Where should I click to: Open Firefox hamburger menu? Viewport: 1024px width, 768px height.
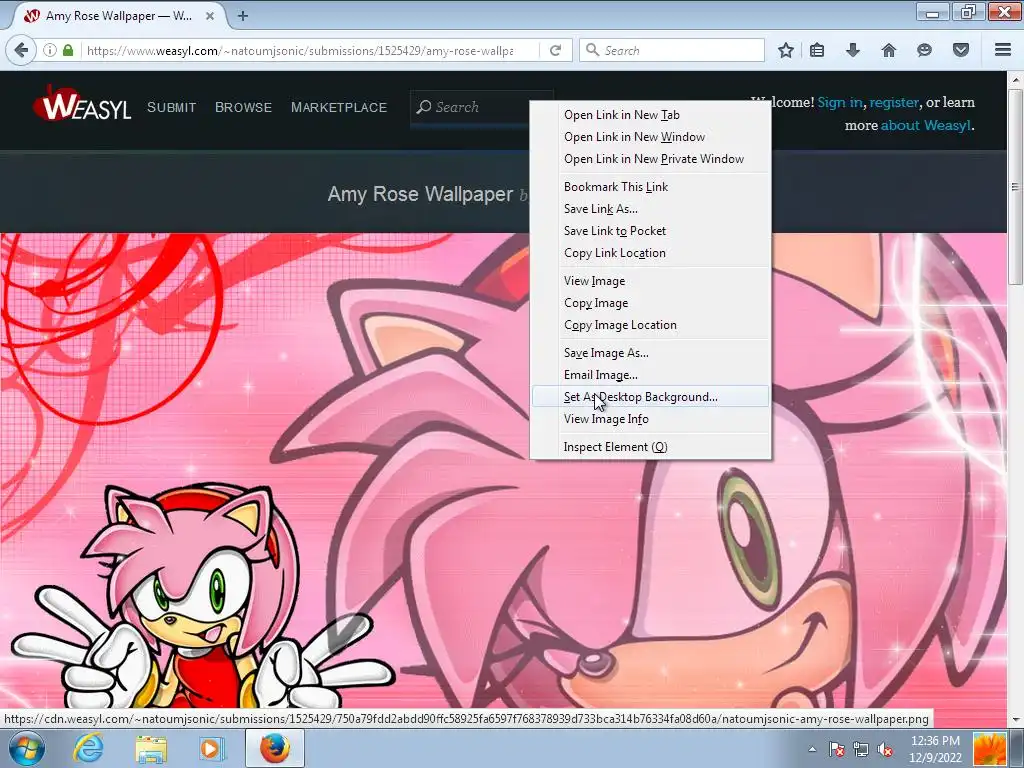(1003, 50)
